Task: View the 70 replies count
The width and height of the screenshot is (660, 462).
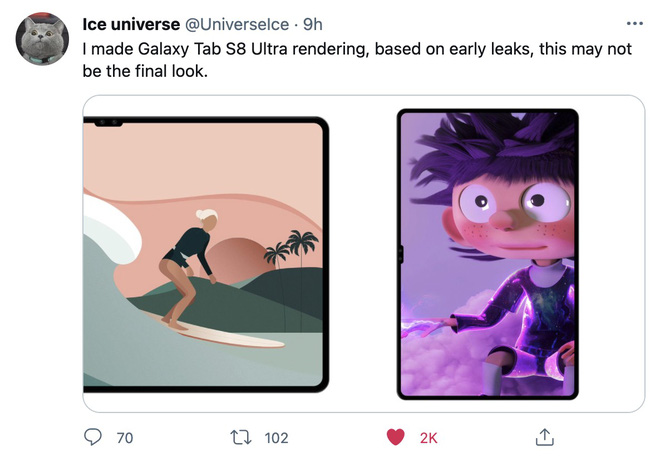Action: [x=125, y=438]
